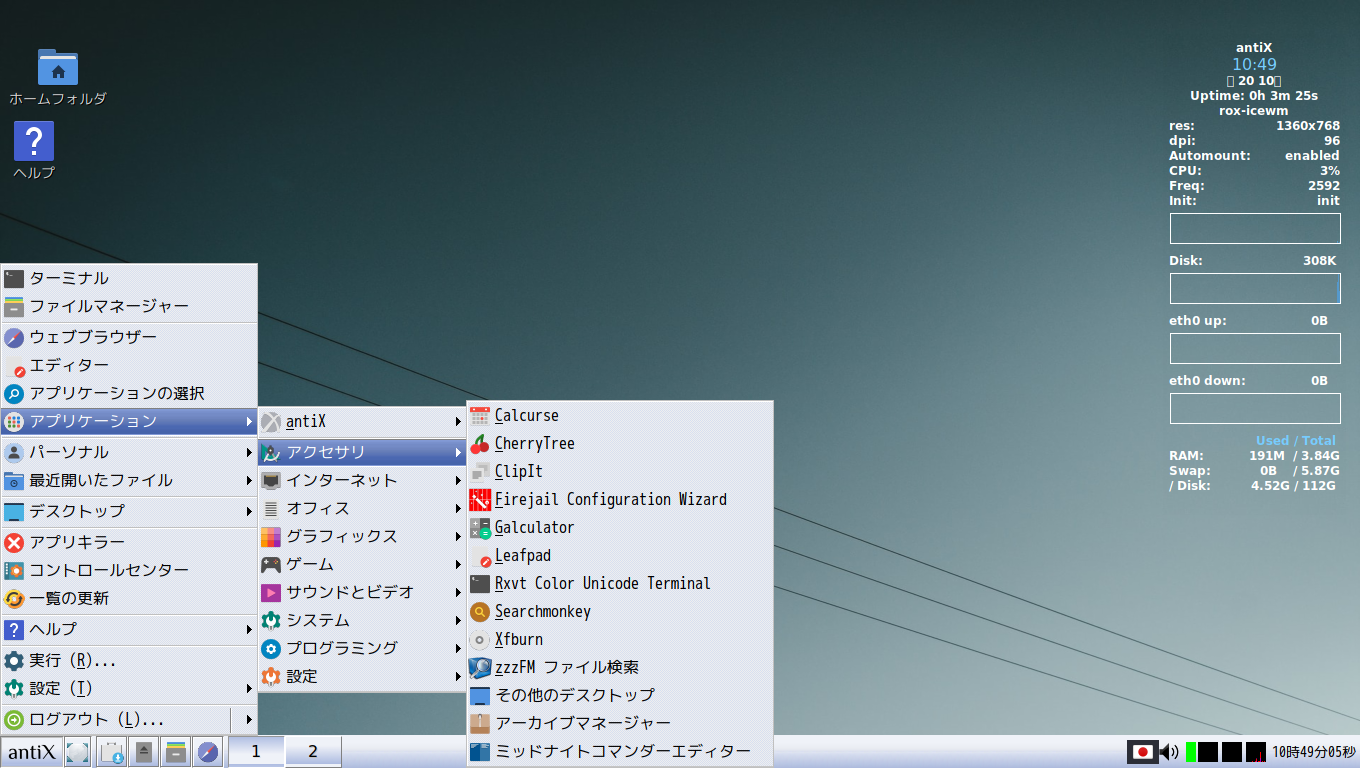Open コントロールセンター control center

point(129,570)
